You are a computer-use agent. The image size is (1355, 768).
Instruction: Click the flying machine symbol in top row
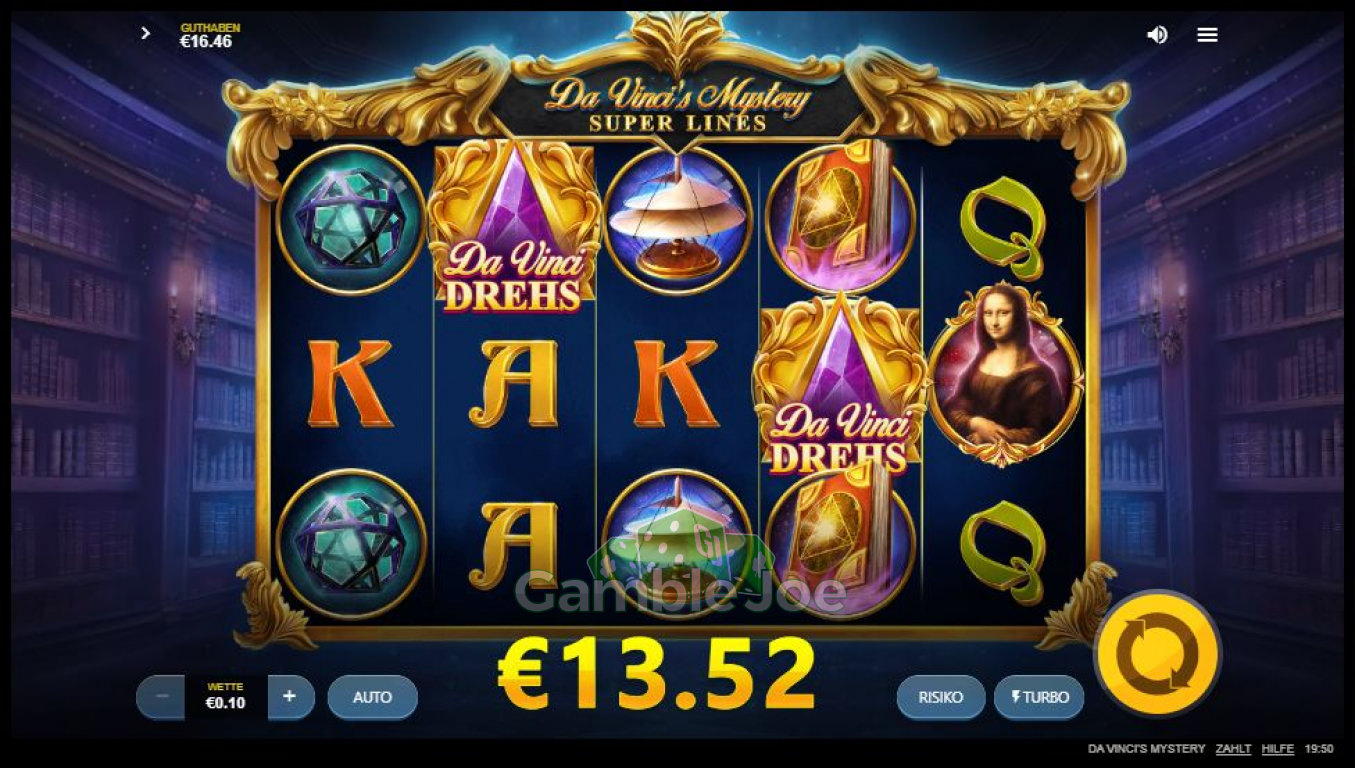point(678,219)
